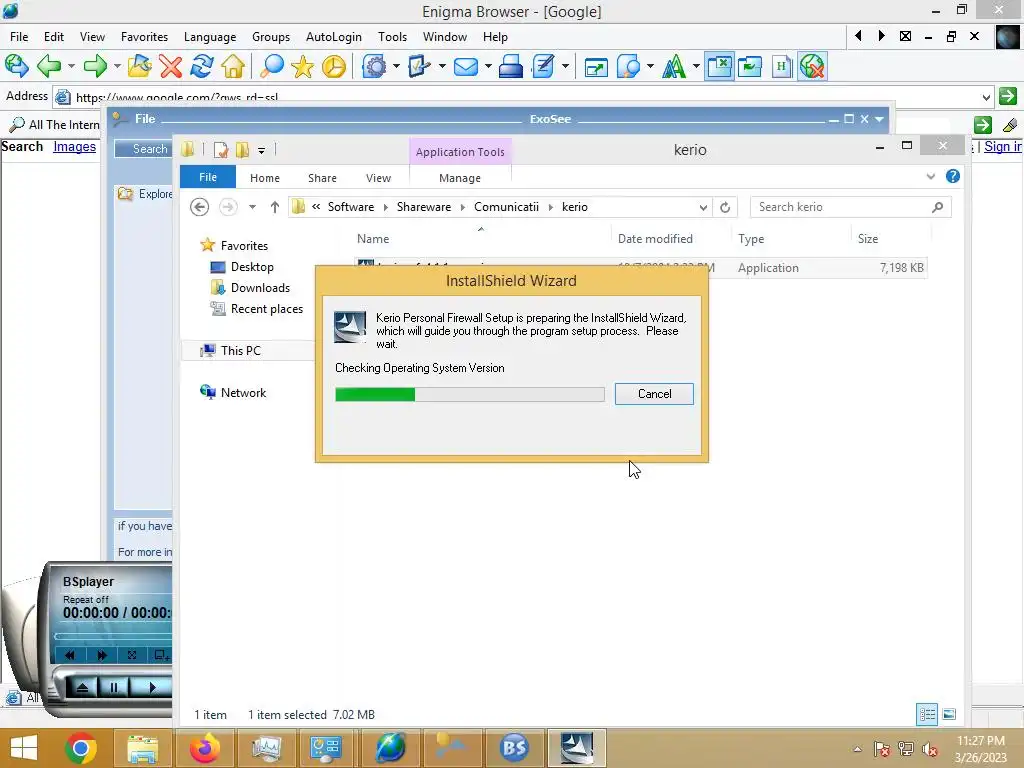Click the green Go arrow beside Address bar
Image resolution: width=1024 pixels, height=768 pixels.
(x=1008, y=97)
